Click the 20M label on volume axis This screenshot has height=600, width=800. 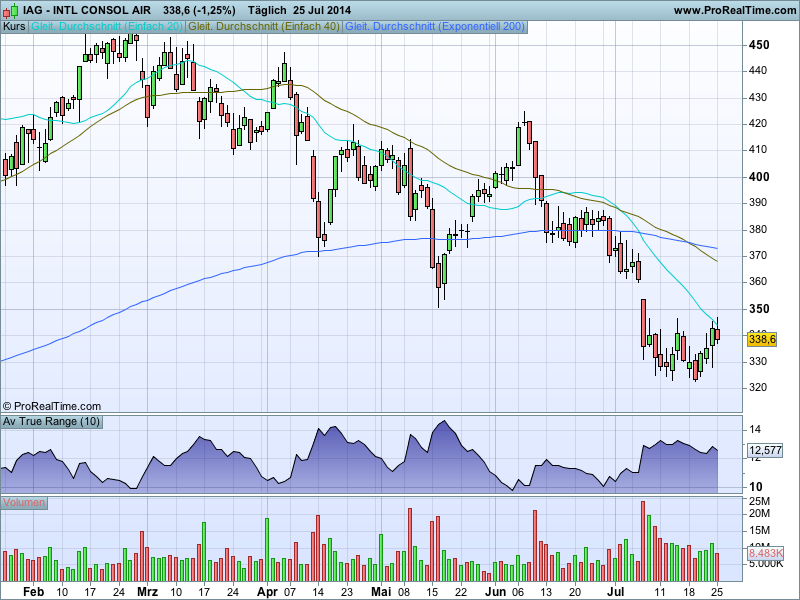pos(759,513)
